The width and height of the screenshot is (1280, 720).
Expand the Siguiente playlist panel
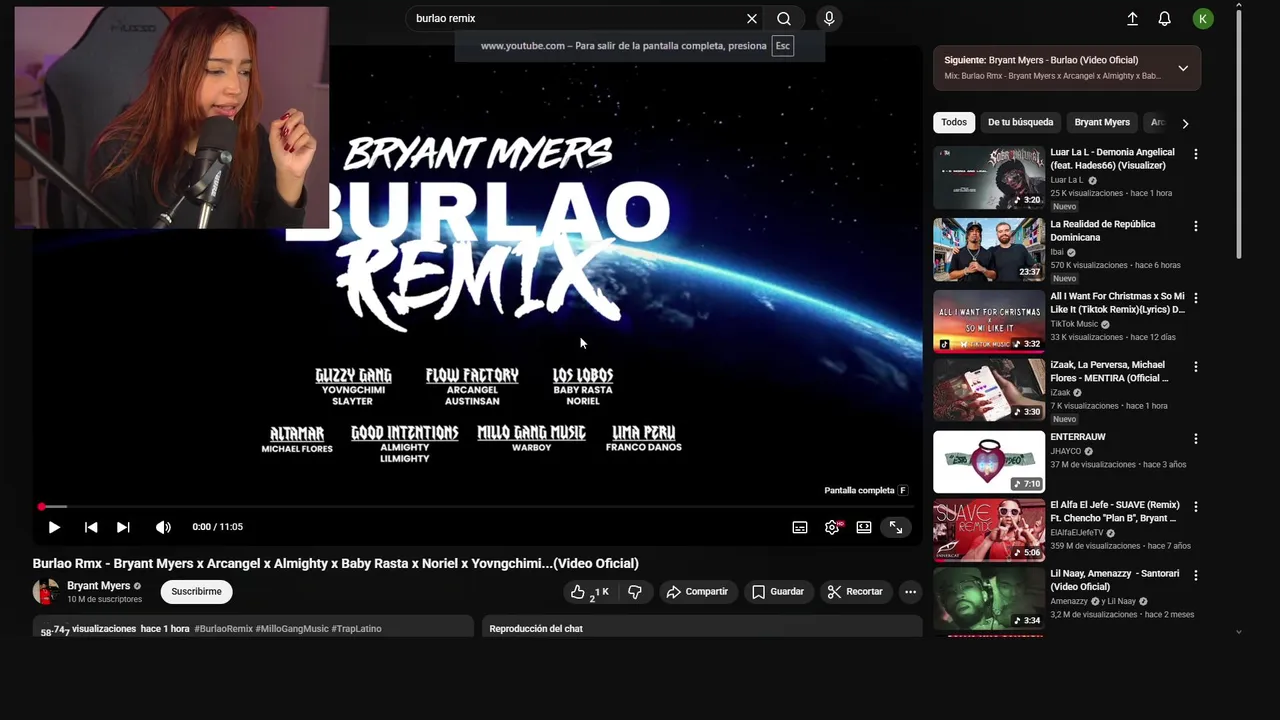coord(1183,68)
